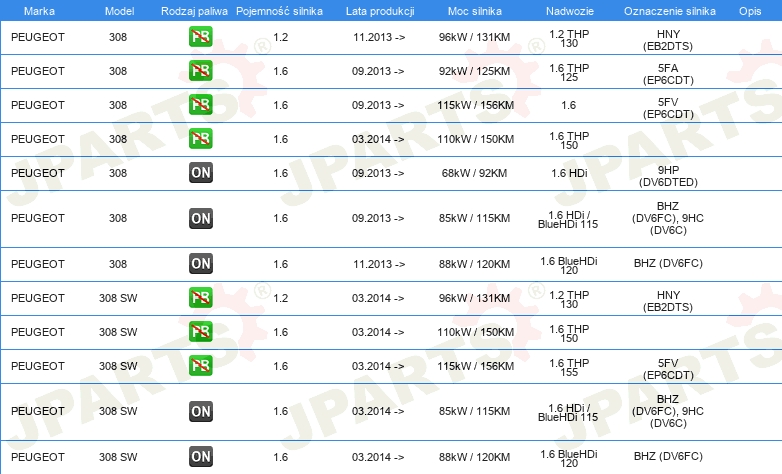Click the petrol icon in the 308 SW 110kW / 150KM row
The image size is (782, 474).
pyautogui.click(x=200, y=332)
